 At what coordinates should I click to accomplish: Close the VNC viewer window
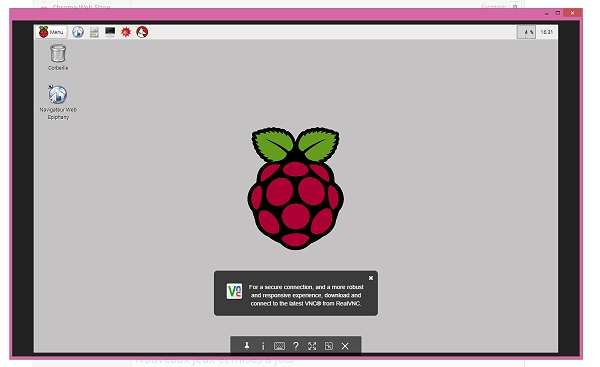[572, 13]
